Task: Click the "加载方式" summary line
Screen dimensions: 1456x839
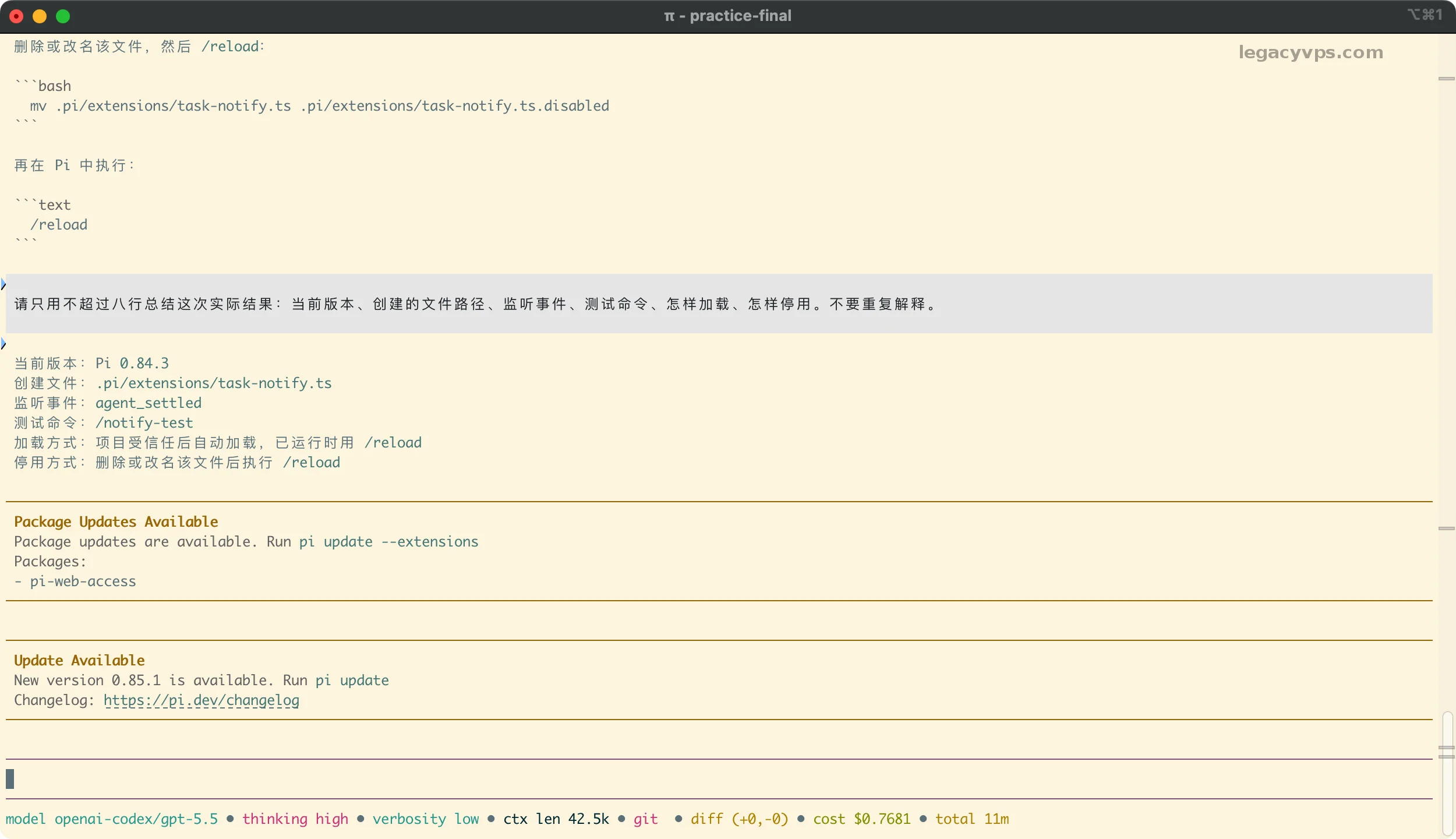Action: coord(218,442)
